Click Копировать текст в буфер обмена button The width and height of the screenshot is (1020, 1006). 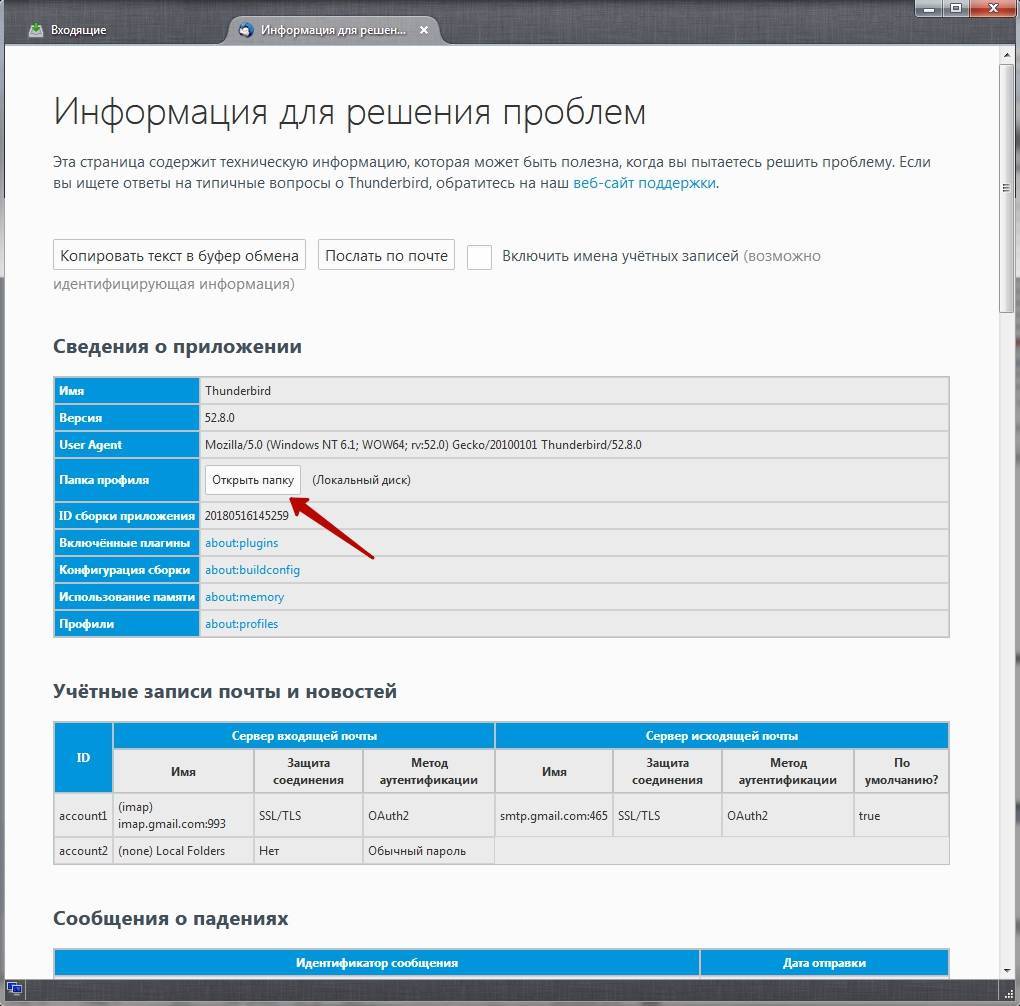(x=179, y=256)
